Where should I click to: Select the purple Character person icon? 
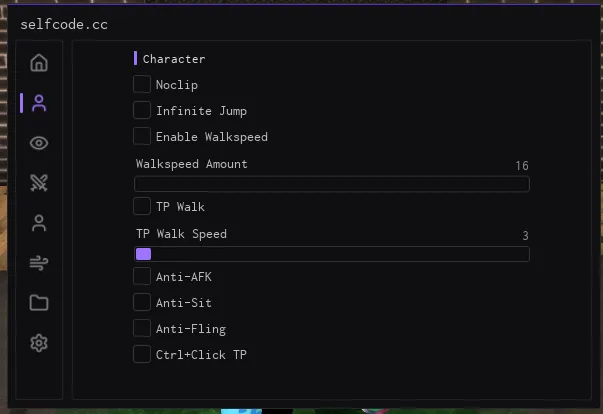pos(39,103)
